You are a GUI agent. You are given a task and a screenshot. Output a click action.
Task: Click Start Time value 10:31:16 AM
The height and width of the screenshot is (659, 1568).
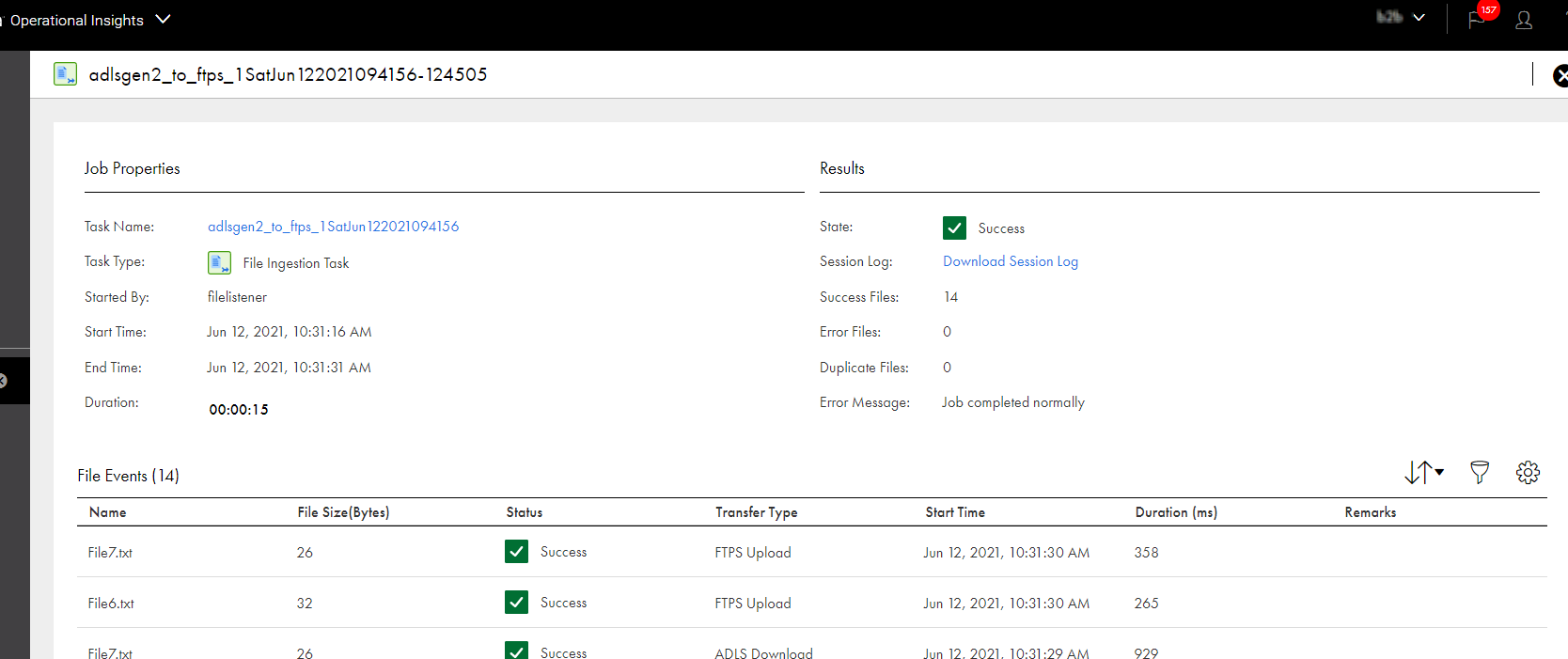coord(290,332)
